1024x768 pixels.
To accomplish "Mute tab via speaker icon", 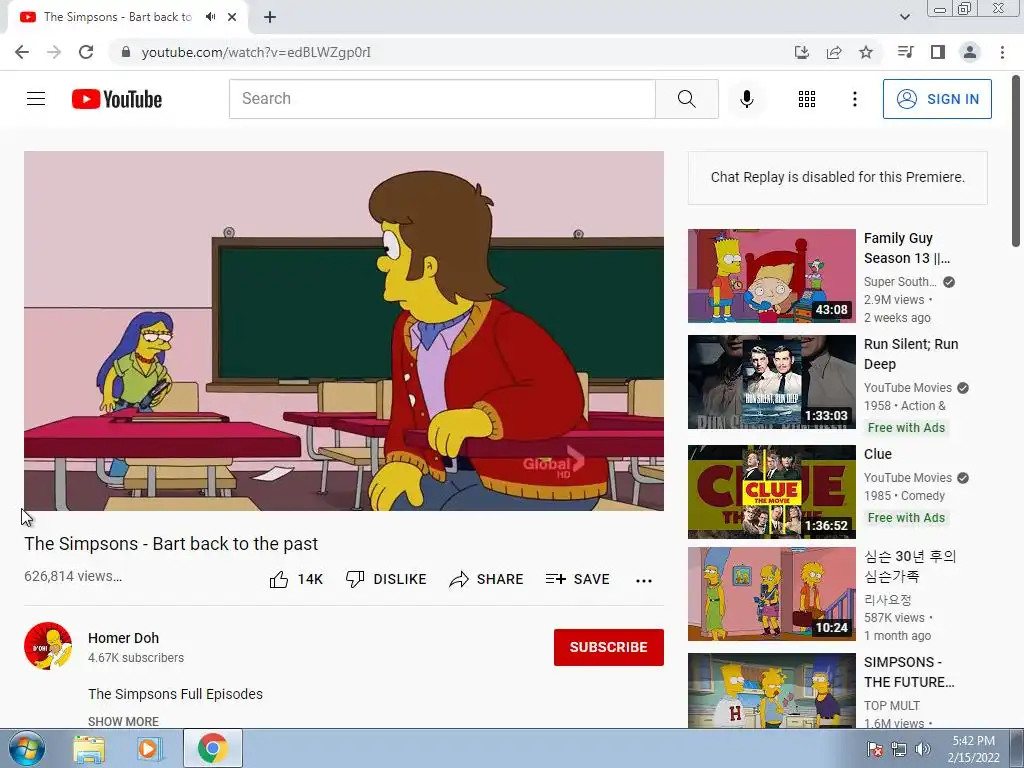I will tap(210, 17).
